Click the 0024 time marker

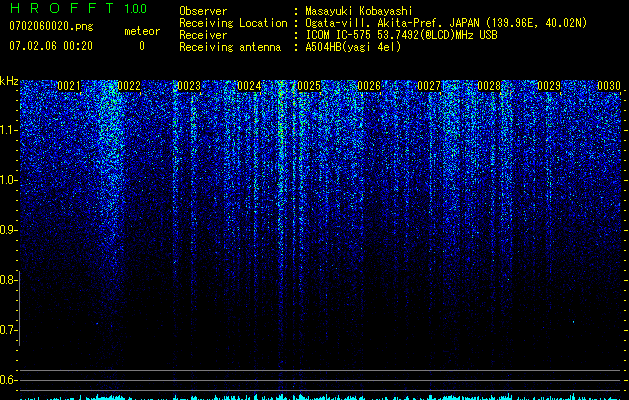coord(249,86)
